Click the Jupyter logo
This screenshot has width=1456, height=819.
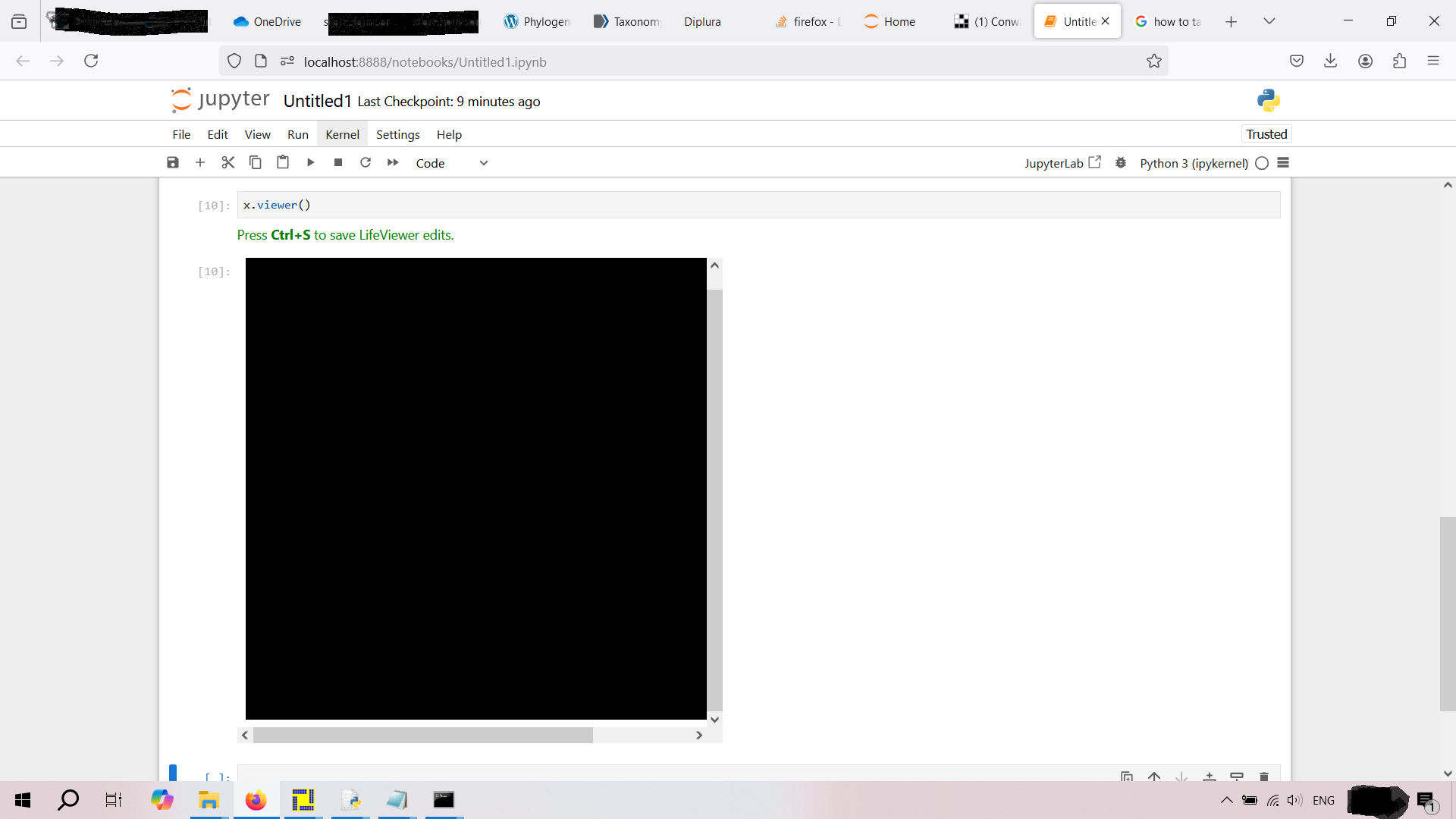point(220,100)
